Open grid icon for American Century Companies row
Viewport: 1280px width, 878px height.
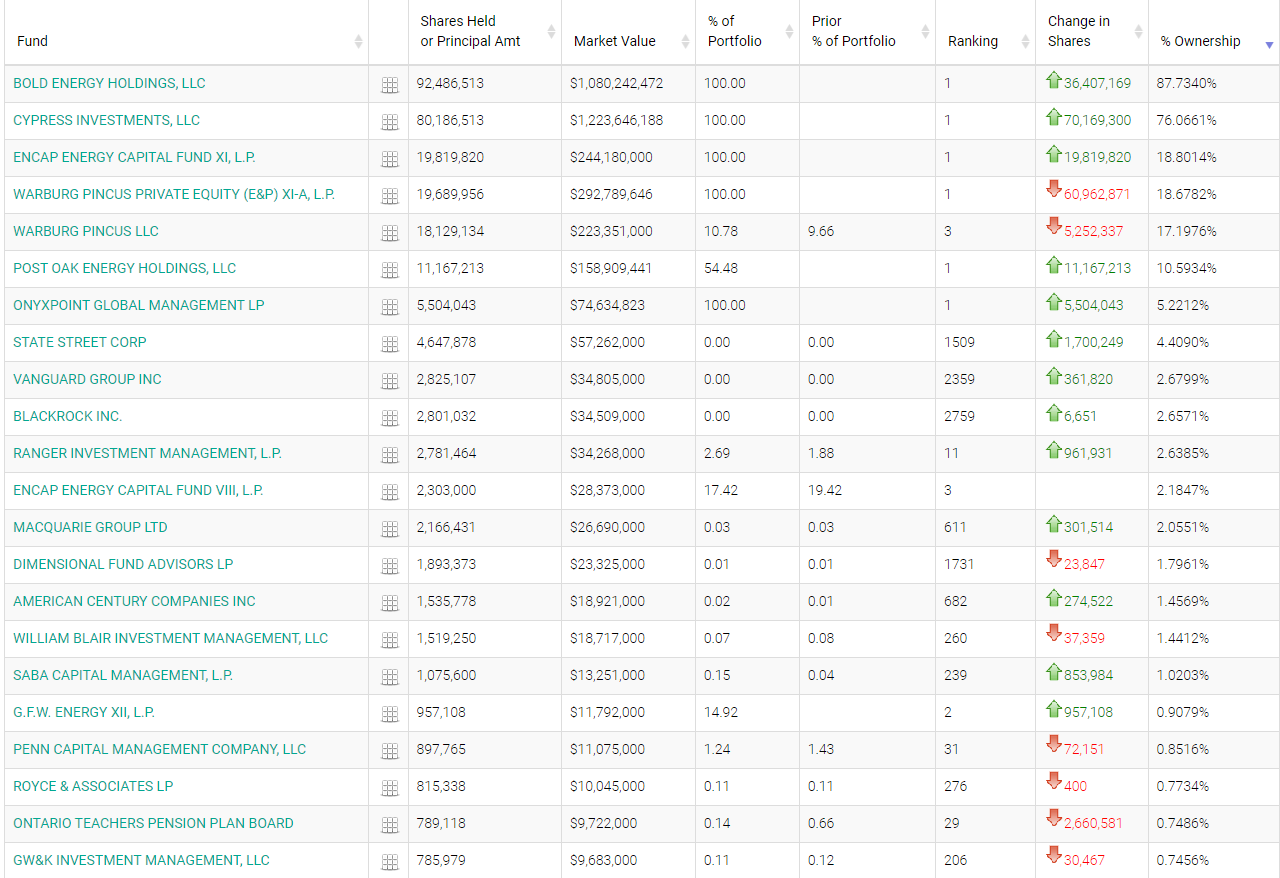click(x=390, y=603)
